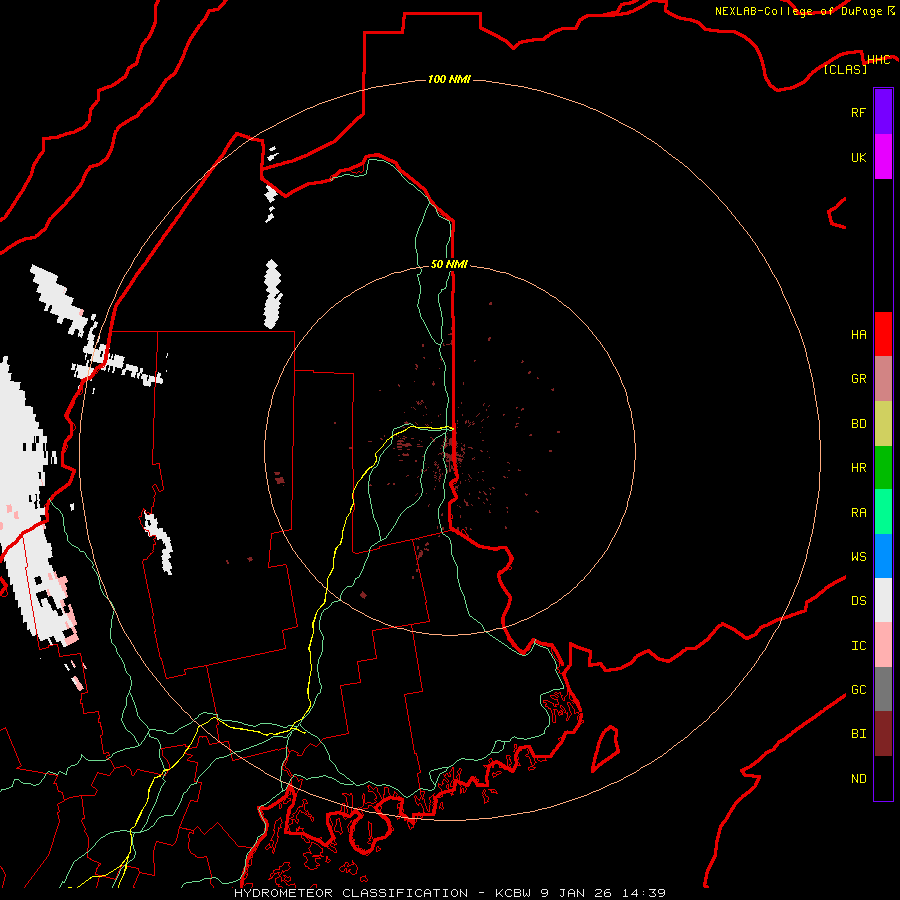Select the BD yellow legend block
Viewport: 900px width, 900px height.
point(883,424)
